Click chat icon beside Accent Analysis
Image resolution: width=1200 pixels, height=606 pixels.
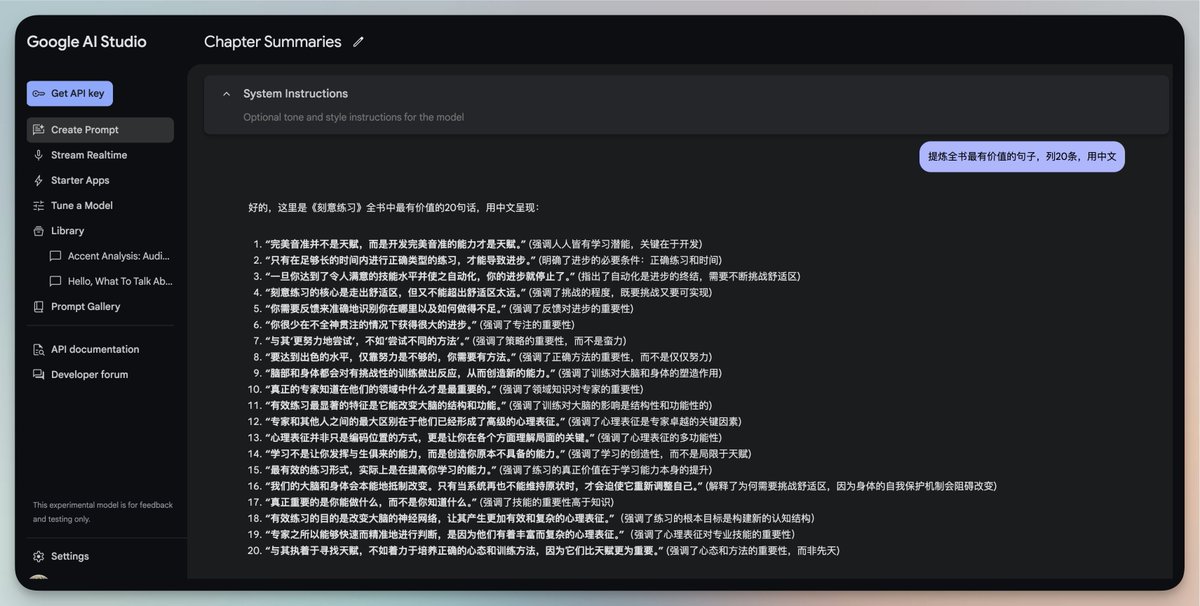pyautogui.click(x=56, y=256)
